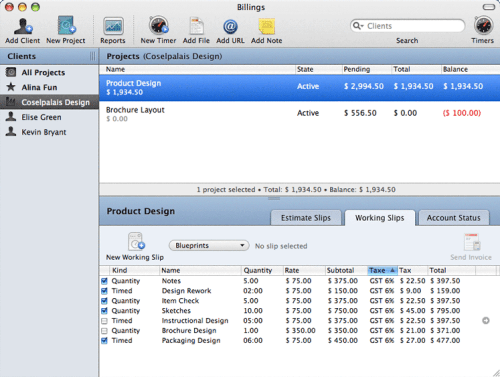The height and width of the screenshot is (377, 500).
Task: Select the Kevin Bryant client
Action: point(44,132)
